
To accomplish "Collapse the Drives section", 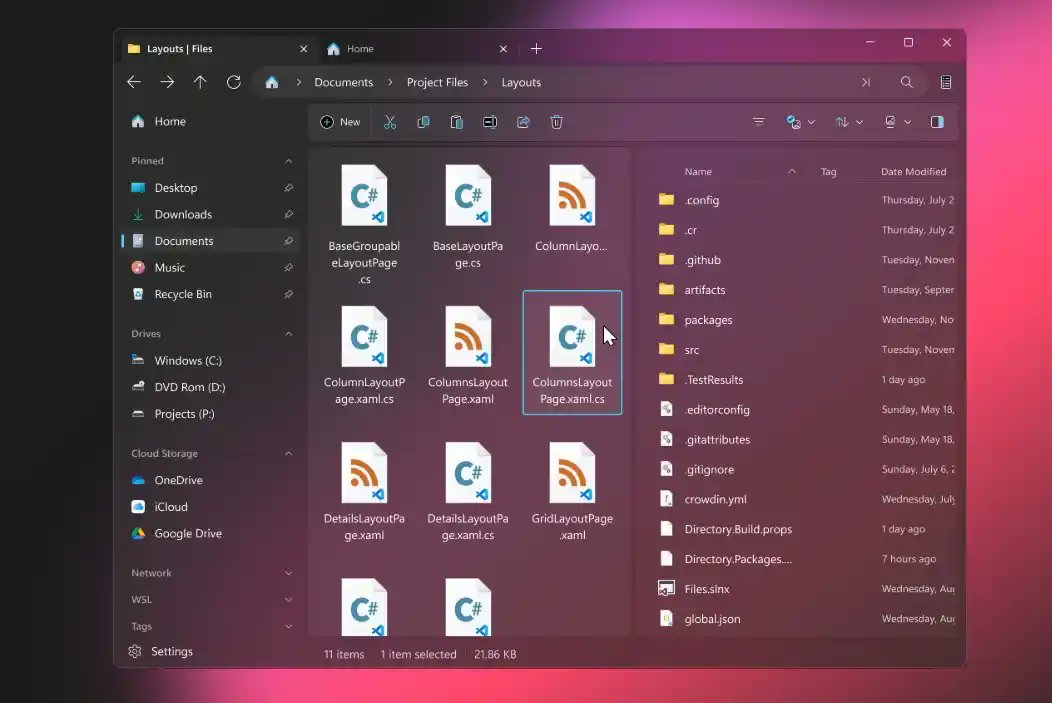I will point(288,334).
